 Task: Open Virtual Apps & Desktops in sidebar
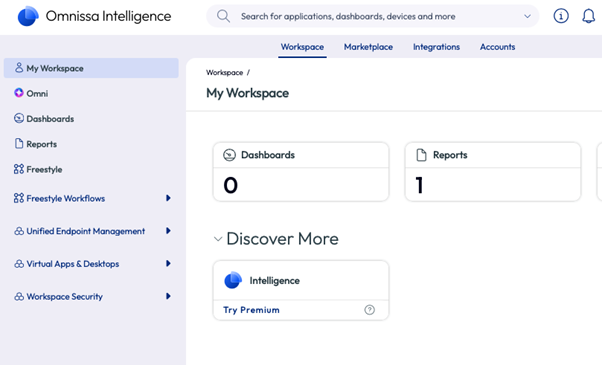73,264
